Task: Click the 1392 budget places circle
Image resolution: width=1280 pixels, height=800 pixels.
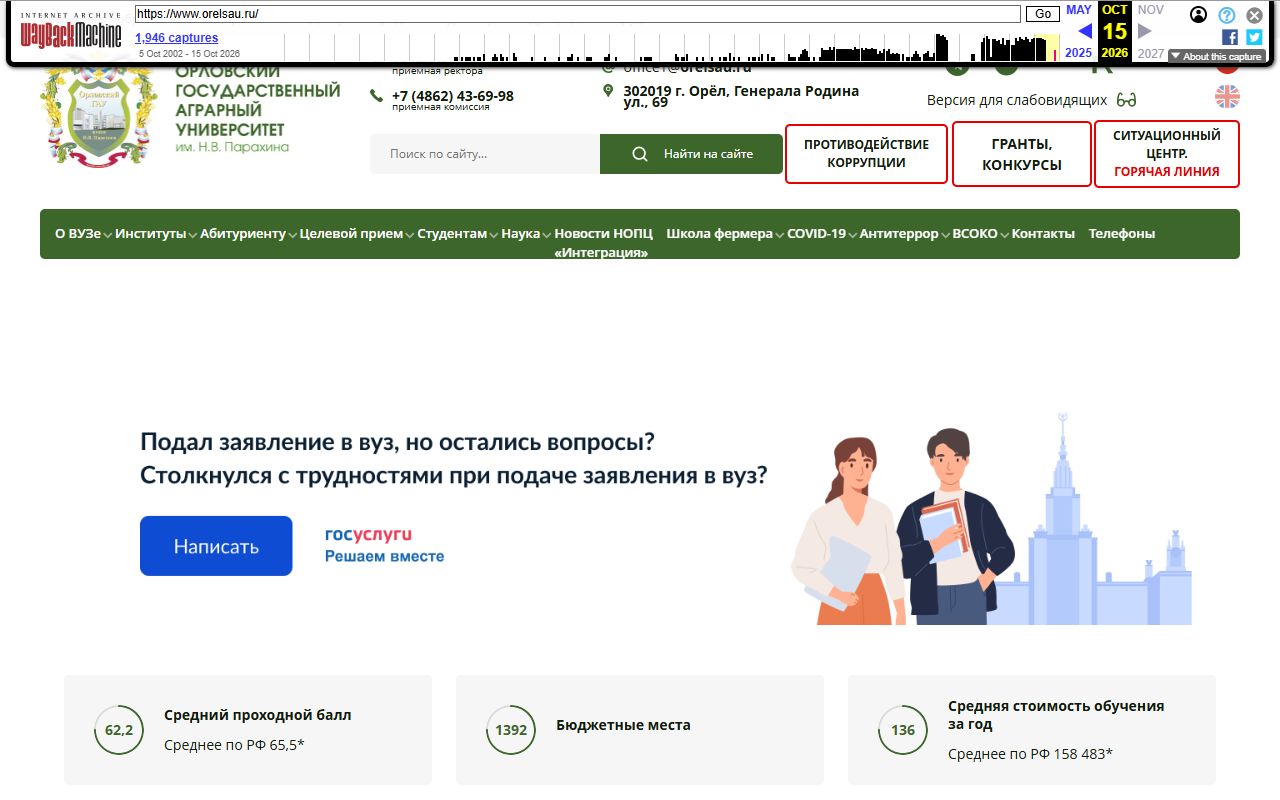Action: point(511,730)
